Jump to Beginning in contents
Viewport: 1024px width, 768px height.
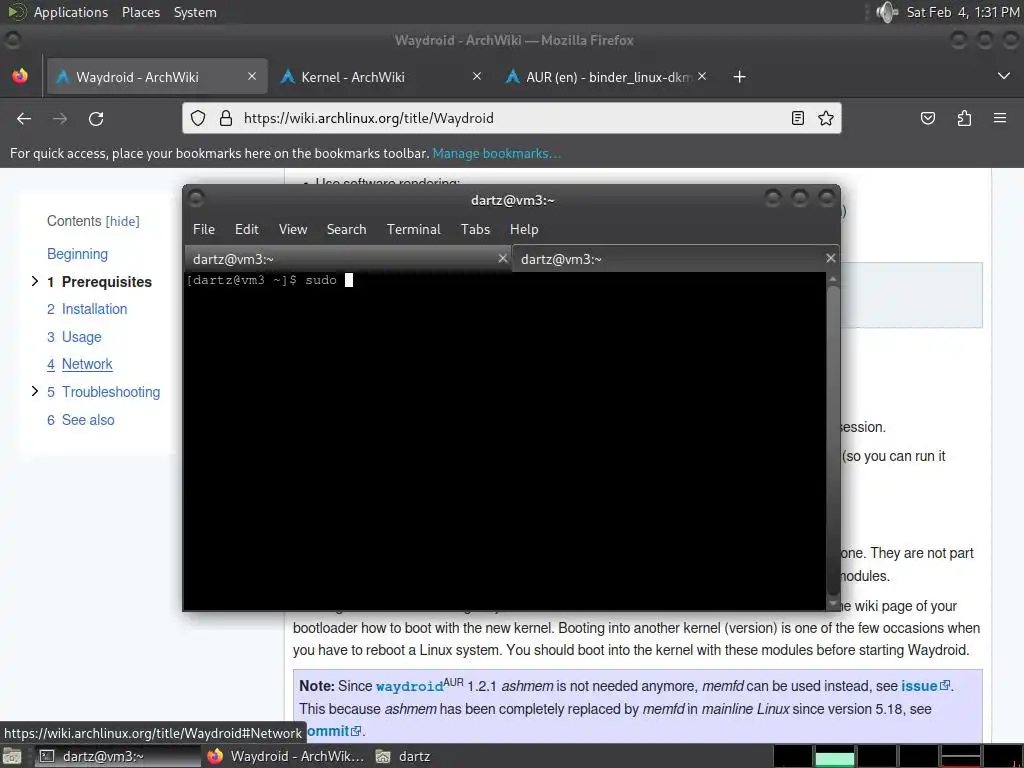(77, 254)
